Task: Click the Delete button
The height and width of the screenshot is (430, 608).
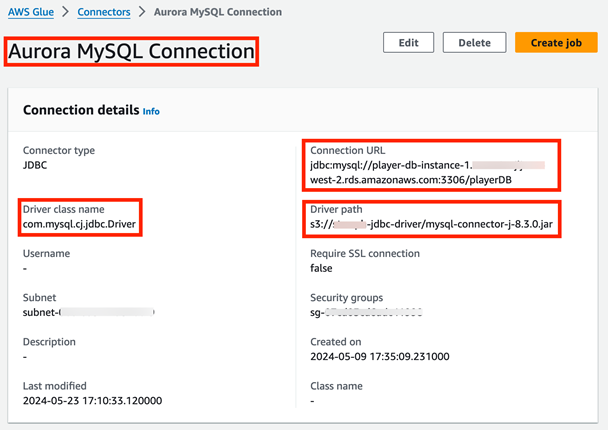Action: click(x=474, y=43)
